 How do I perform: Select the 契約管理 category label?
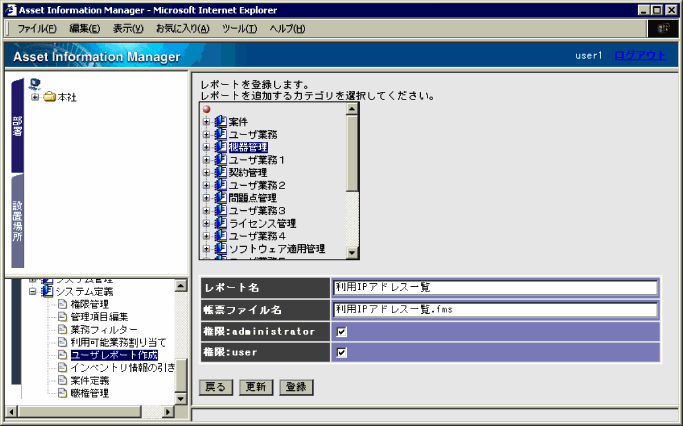(248, 172)
